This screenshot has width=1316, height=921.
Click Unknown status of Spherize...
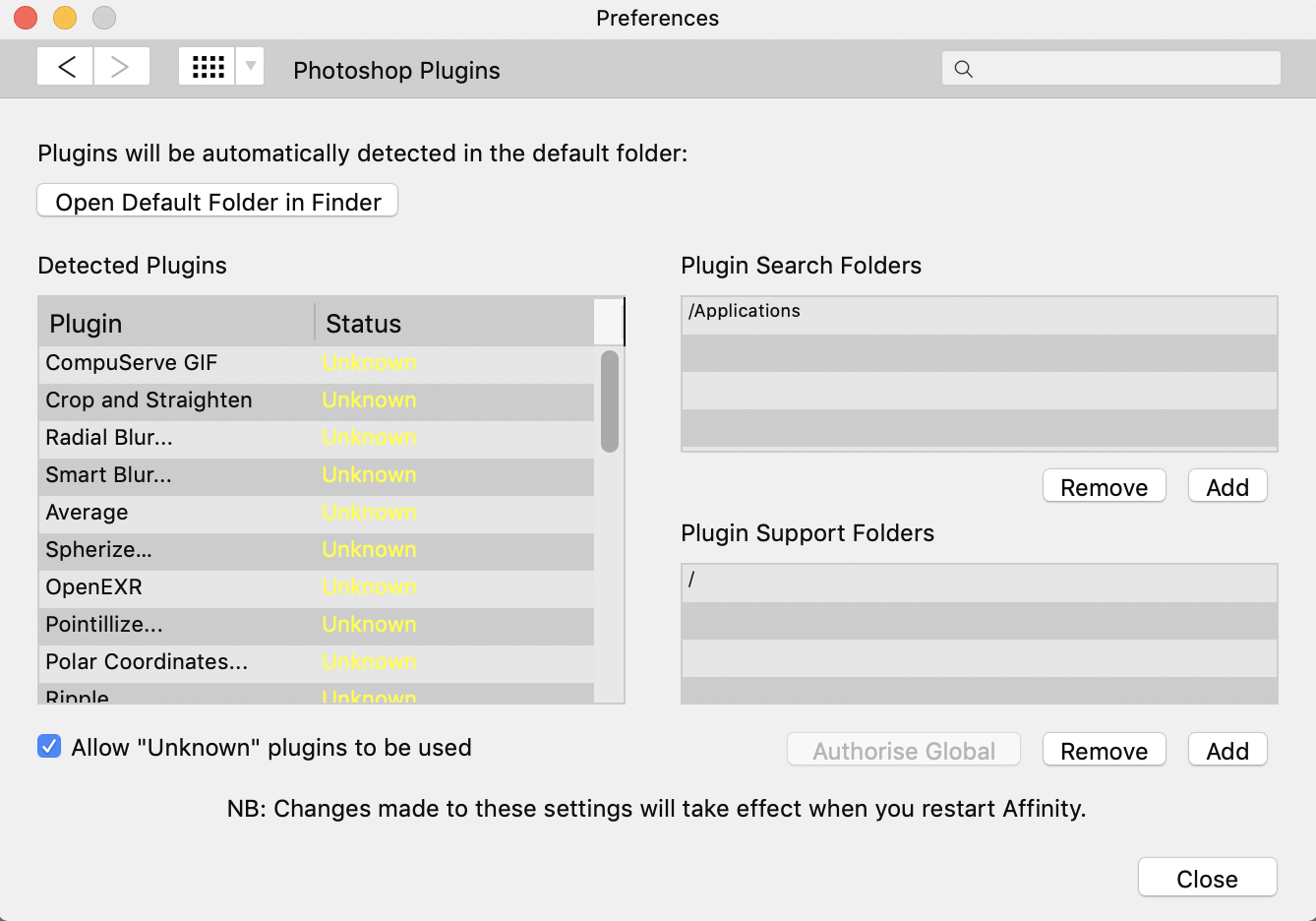[x=369, y=550]
